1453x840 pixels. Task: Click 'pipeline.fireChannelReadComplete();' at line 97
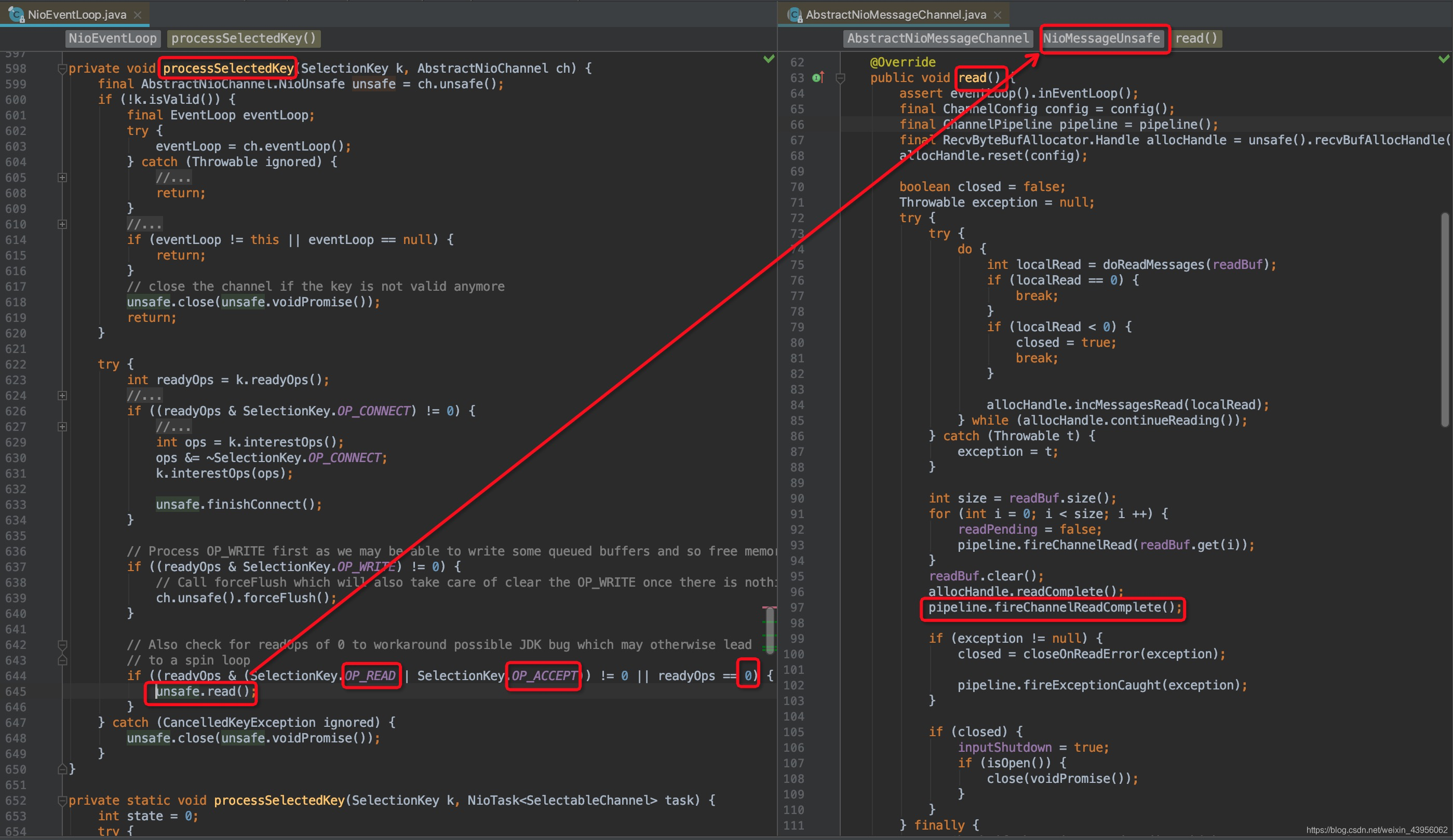(x=1055, y=607)
